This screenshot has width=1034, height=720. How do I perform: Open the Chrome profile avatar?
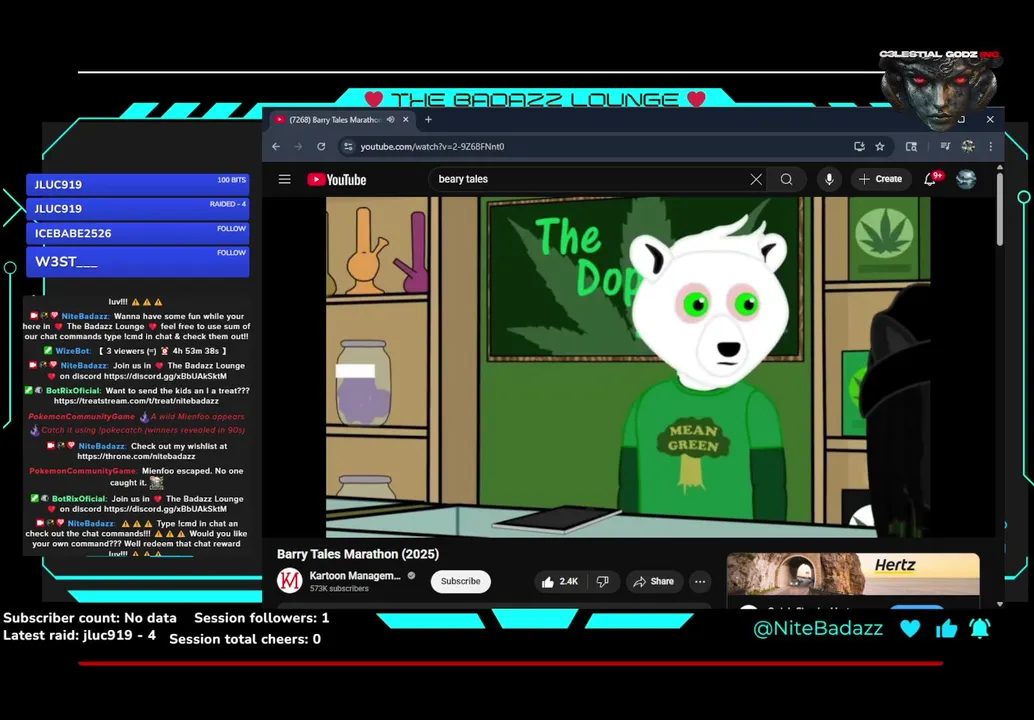967,146
